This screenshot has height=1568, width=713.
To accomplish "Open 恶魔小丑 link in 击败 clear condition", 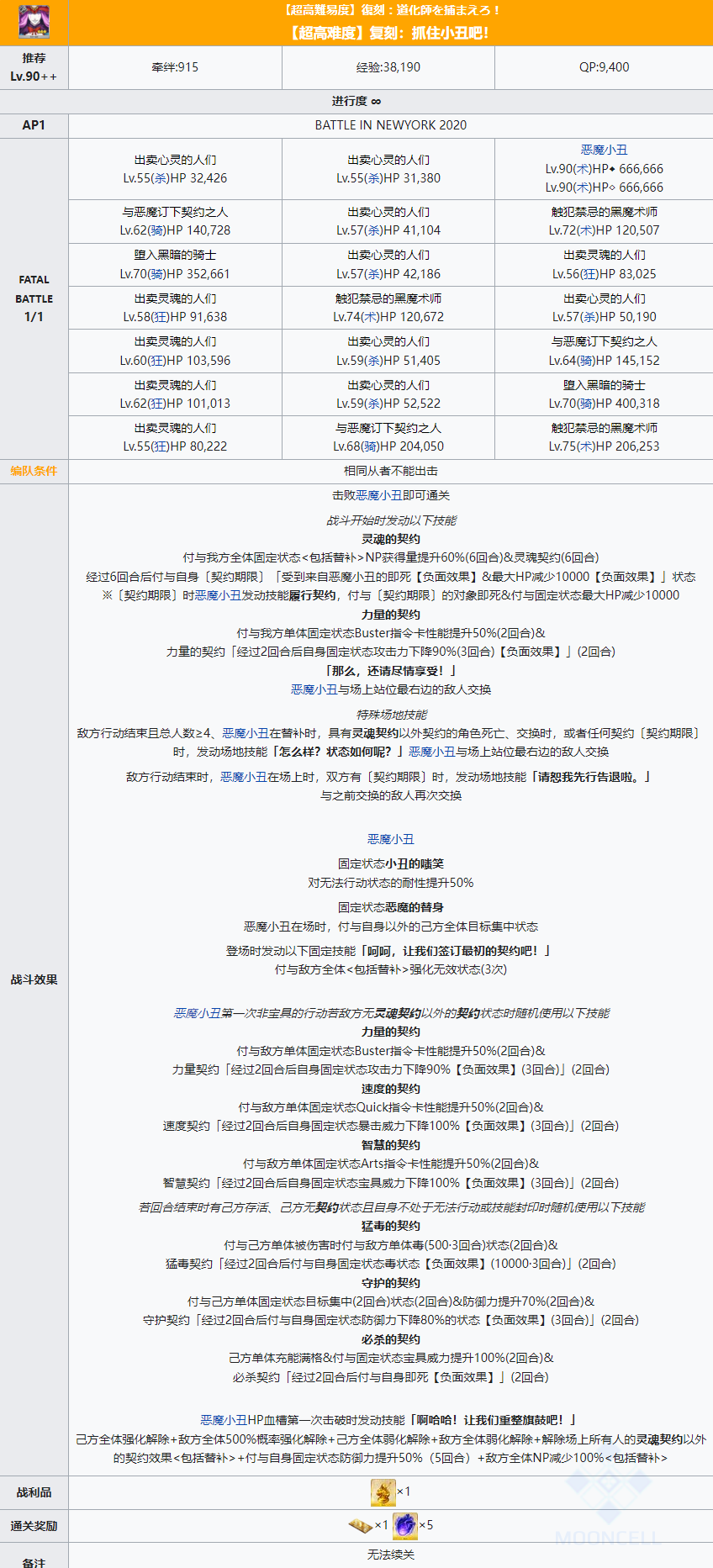I will [x=378, y=495].
